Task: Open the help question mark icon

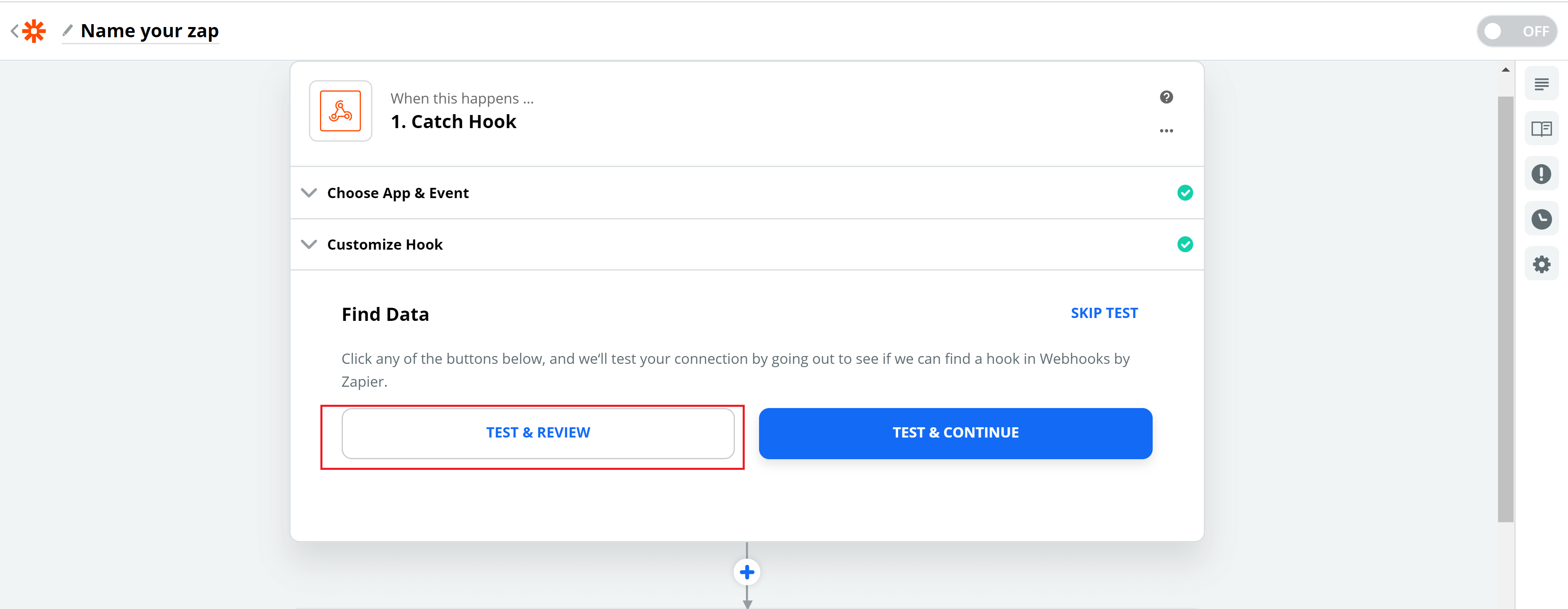Action: [1166, 97]
